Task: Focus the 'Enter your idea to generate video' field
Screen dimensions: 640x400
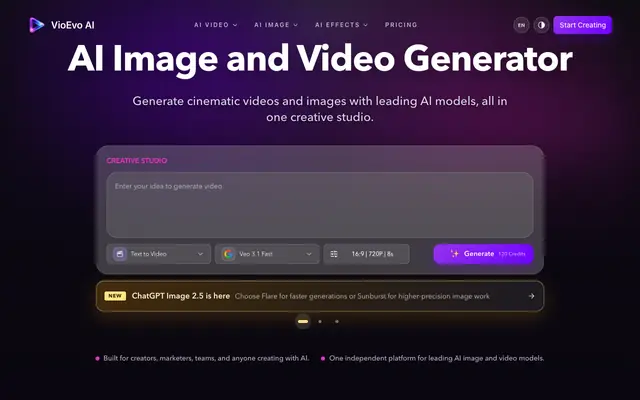Action: (x=320, y=205)
